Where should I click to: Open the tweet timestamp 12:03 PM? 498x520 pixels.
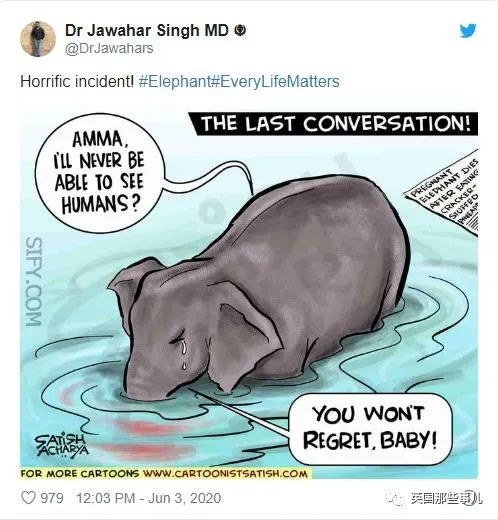tap(105, 498)
